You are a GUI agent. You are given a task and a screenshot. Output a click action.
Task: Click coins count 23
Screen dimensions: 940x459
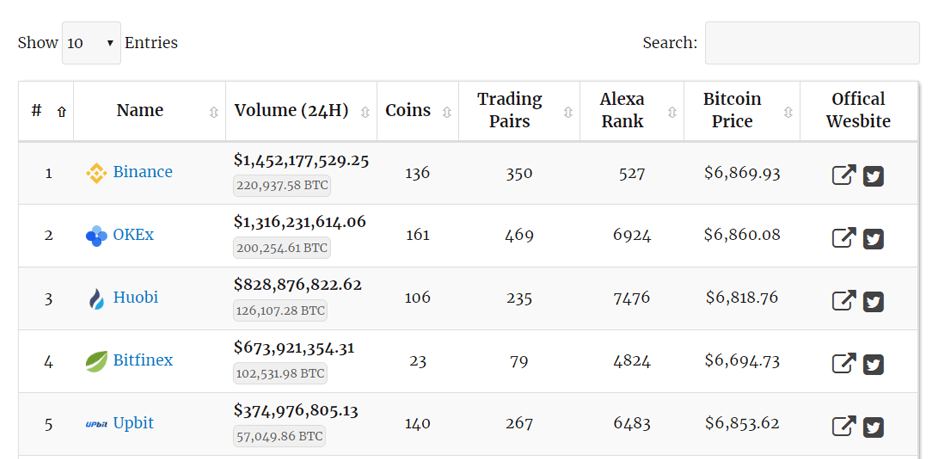coord(418,361)
